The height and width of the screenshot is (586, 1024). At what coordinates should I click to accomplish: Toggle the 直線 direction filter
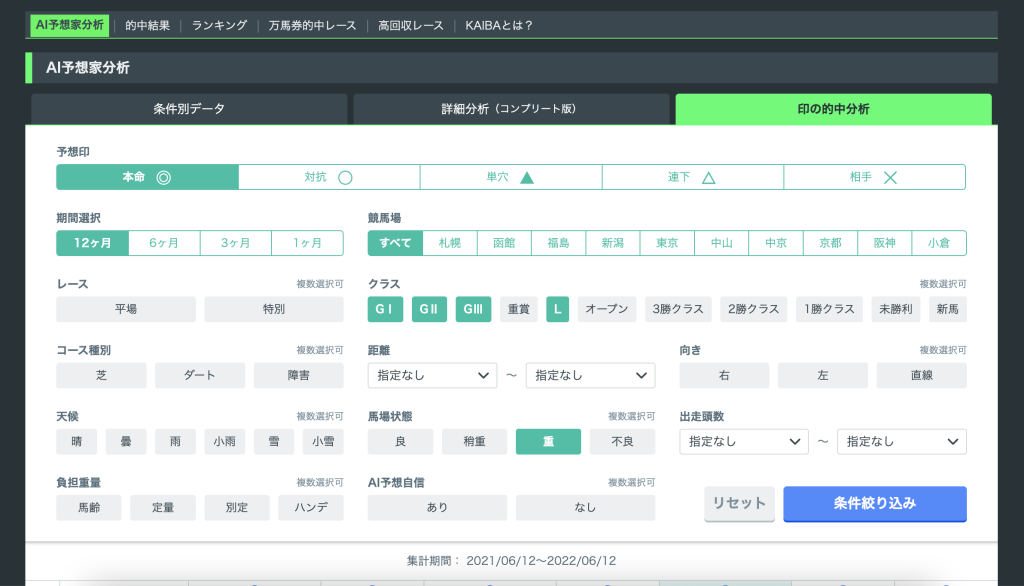coord(921,376)
